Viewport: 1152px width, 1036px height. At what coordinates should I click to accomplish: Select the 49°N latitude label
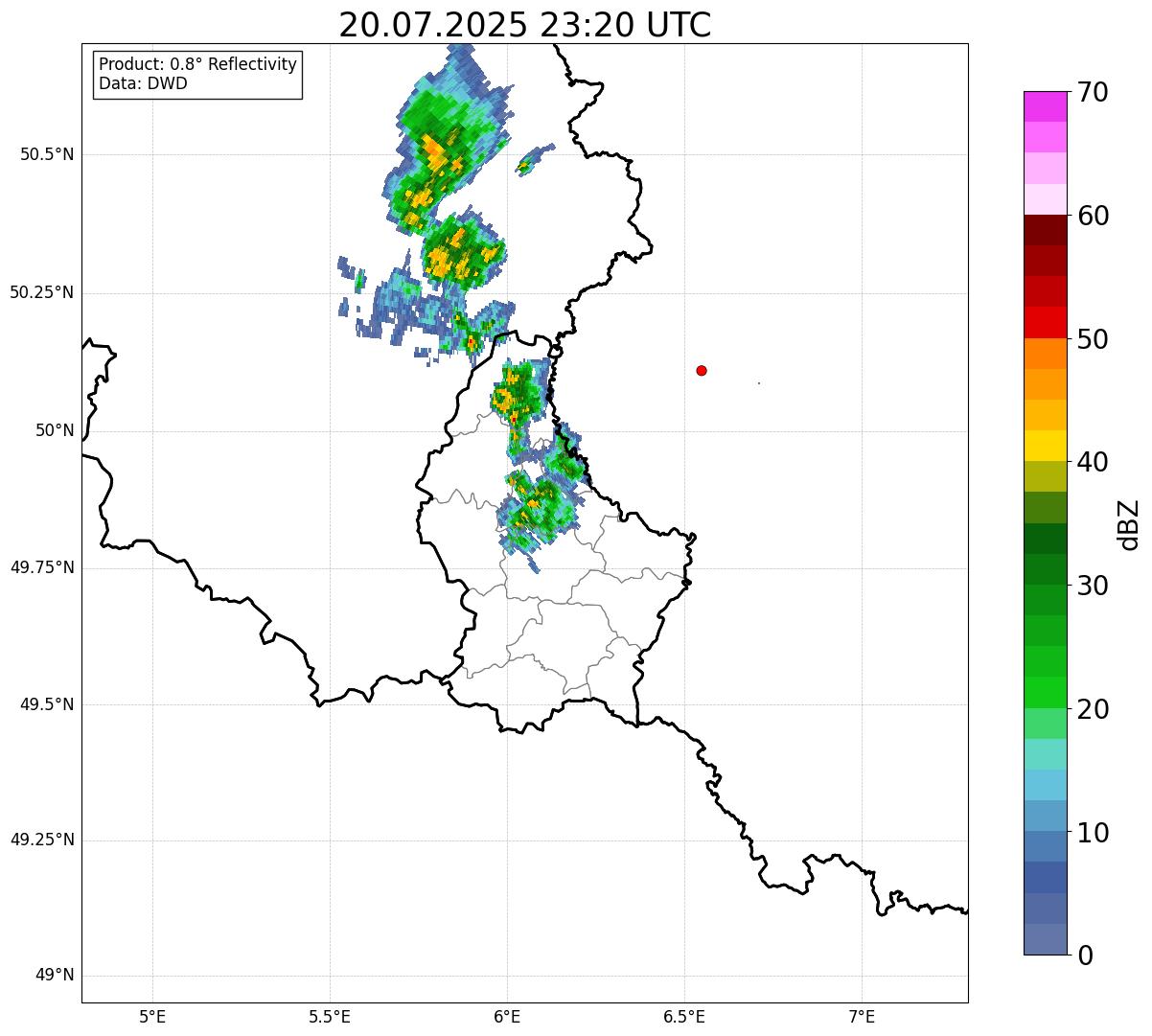[55, 976]
